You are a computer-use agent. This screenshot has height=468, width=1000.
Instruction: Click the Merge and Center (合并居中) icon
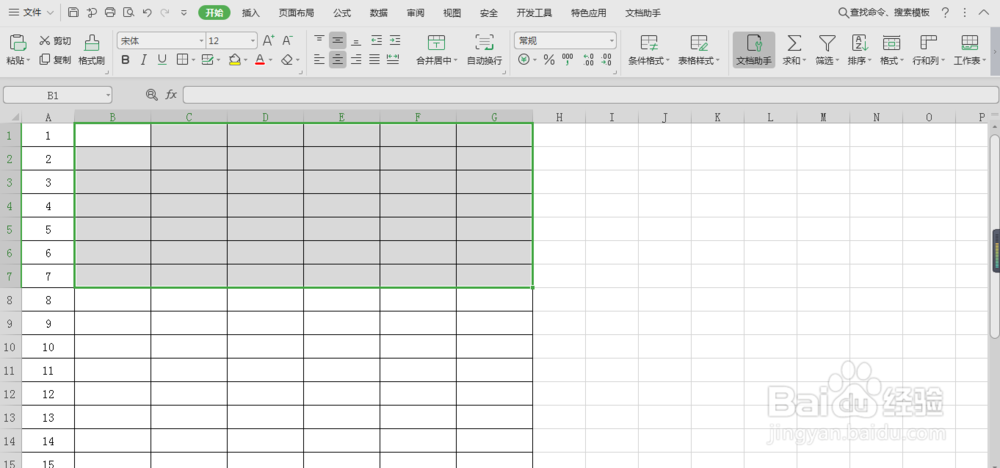click(436, 42)
